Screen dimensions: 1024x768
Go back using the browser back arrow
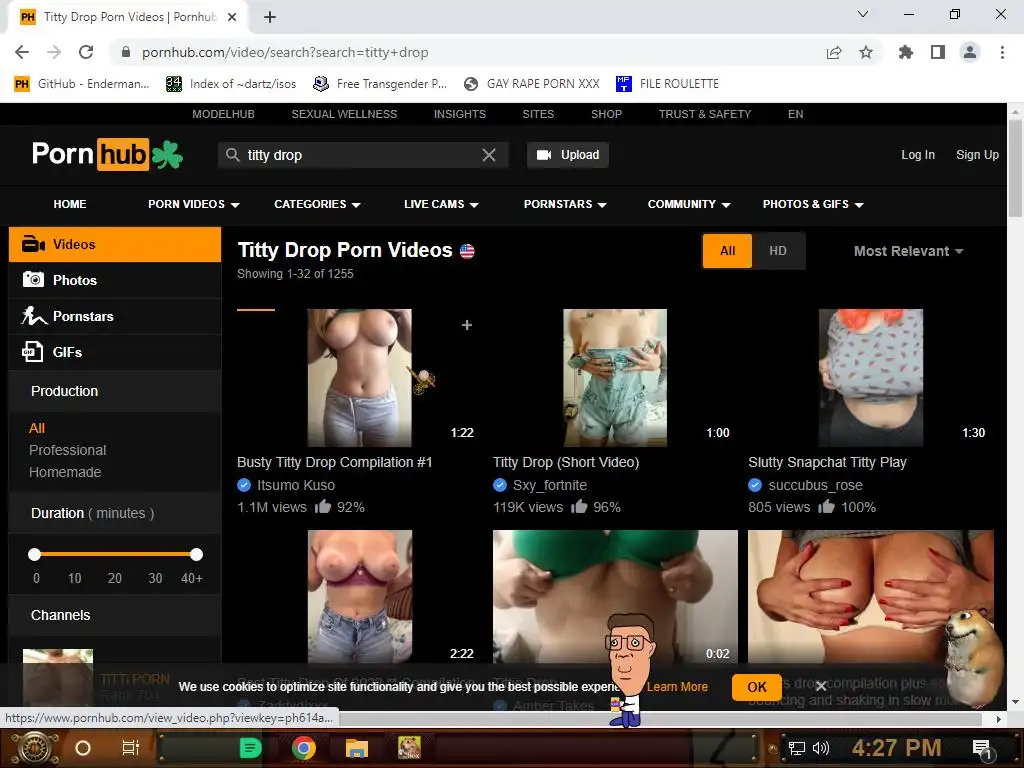[22, 52]
